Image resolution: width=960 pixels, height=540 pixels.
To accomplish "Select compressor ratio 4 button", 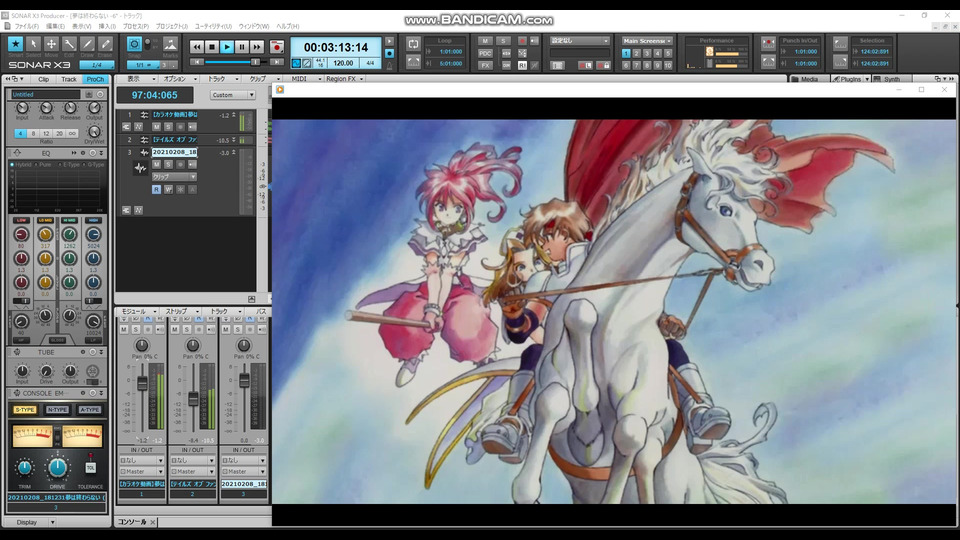I will [x=20, y=133].
